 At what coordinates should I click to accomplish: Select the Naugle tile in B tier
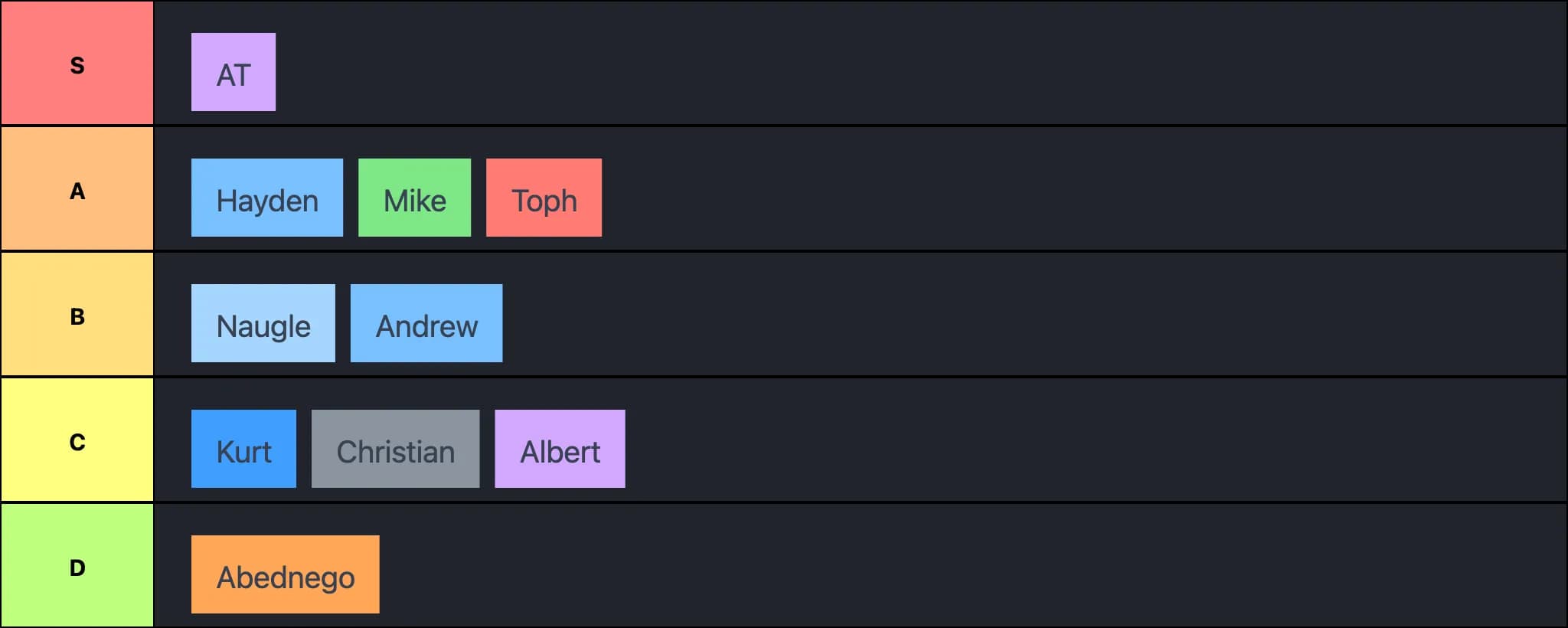point(263,323)
